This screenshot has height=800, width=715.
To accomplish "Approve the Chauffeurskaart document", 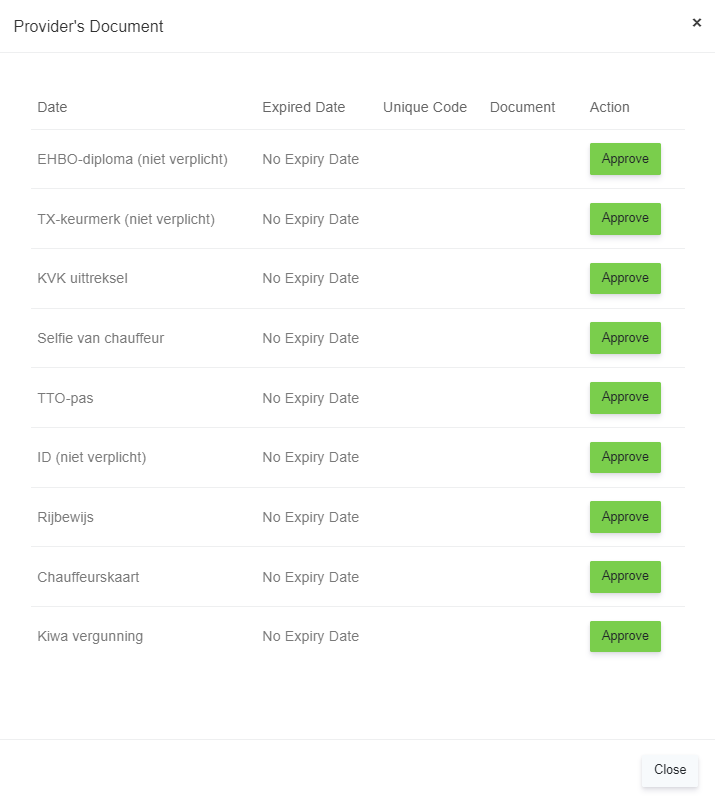I will coord(625,576).
